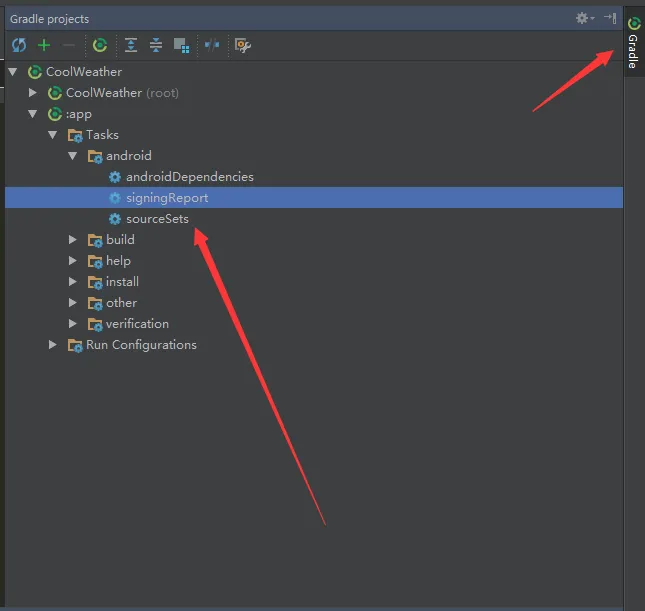Image resolution: width=645 pixels, height=611 pixels.
Task: Hide the Gradle projects panel
Action: pyautogui.click(x=610, y=18)
